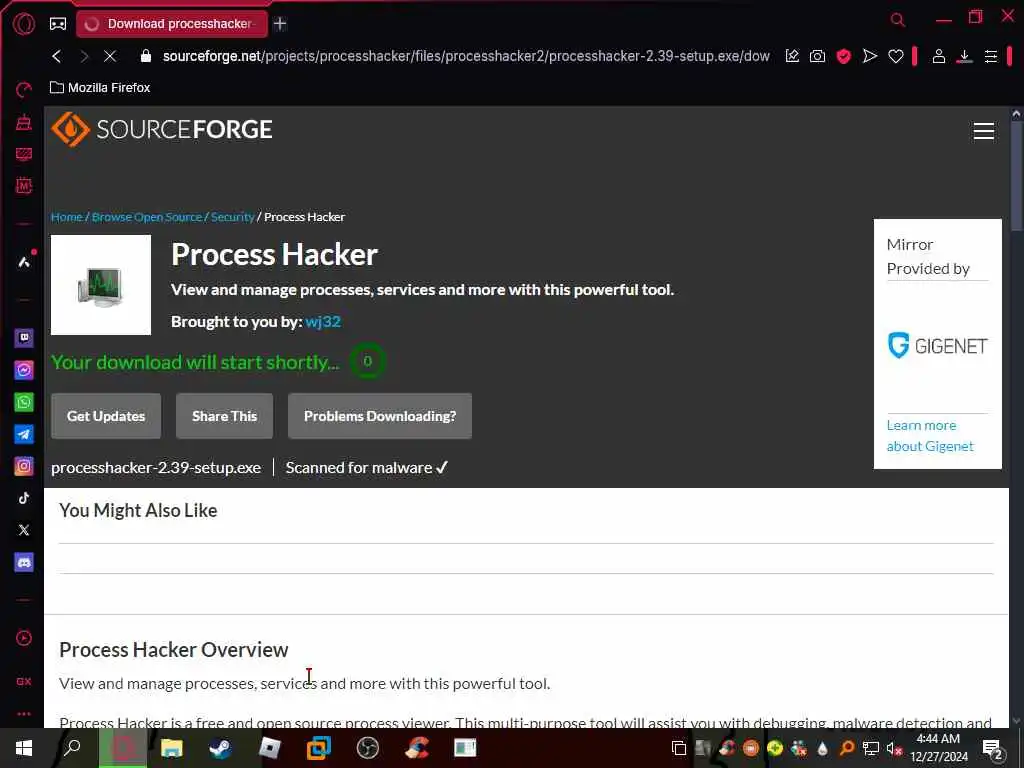Open Windows Start menu
Screen dimensions: 1024x768
(24, 748)
